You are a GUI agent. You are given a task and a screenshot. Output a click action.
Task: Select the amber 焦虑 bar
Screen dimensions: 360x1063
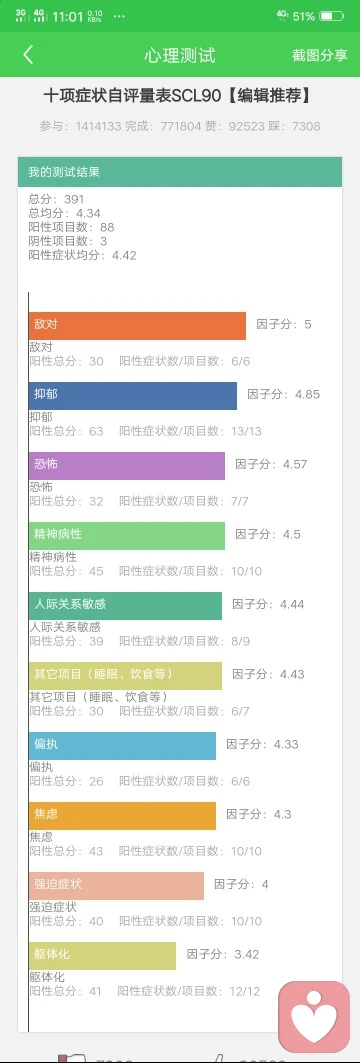point(122,816)
